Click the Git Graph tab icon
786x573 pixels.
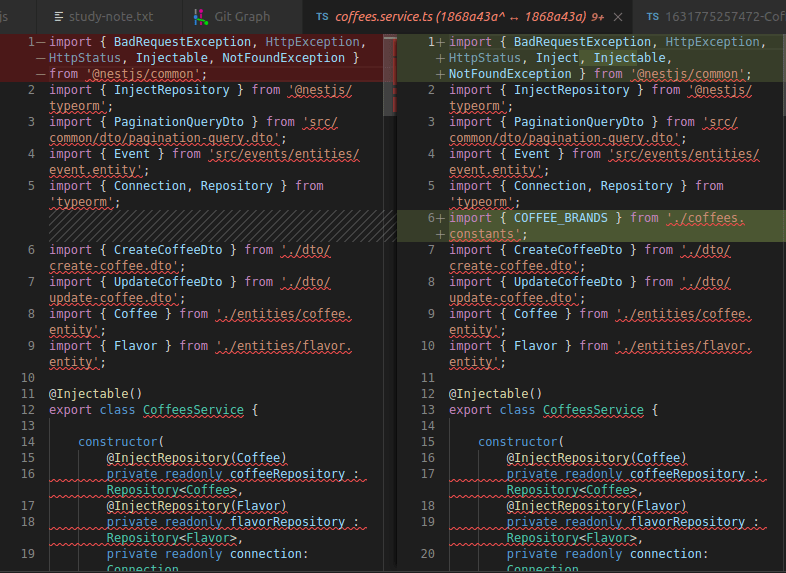(x=201, y=17)
